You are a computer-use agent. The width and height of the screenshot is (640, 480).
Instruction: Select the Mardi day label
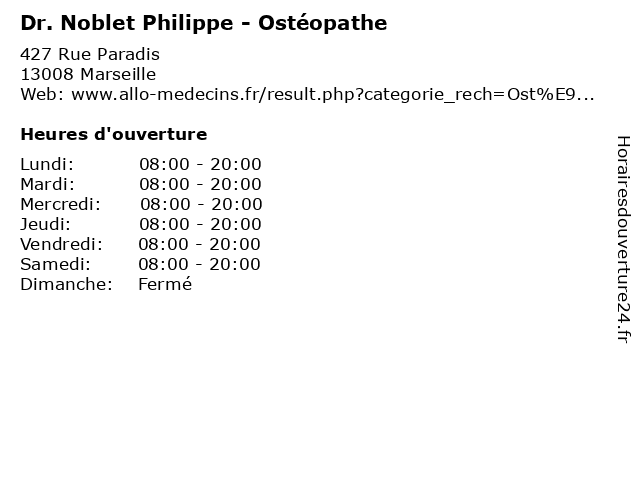pyautogui.click(x=48, y=184)
